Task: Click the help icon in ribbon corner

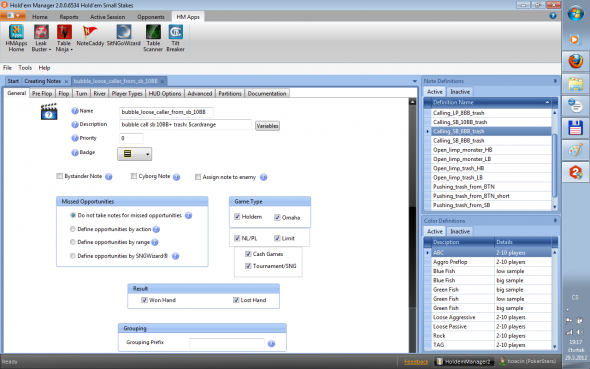Action: coord(553,16)
